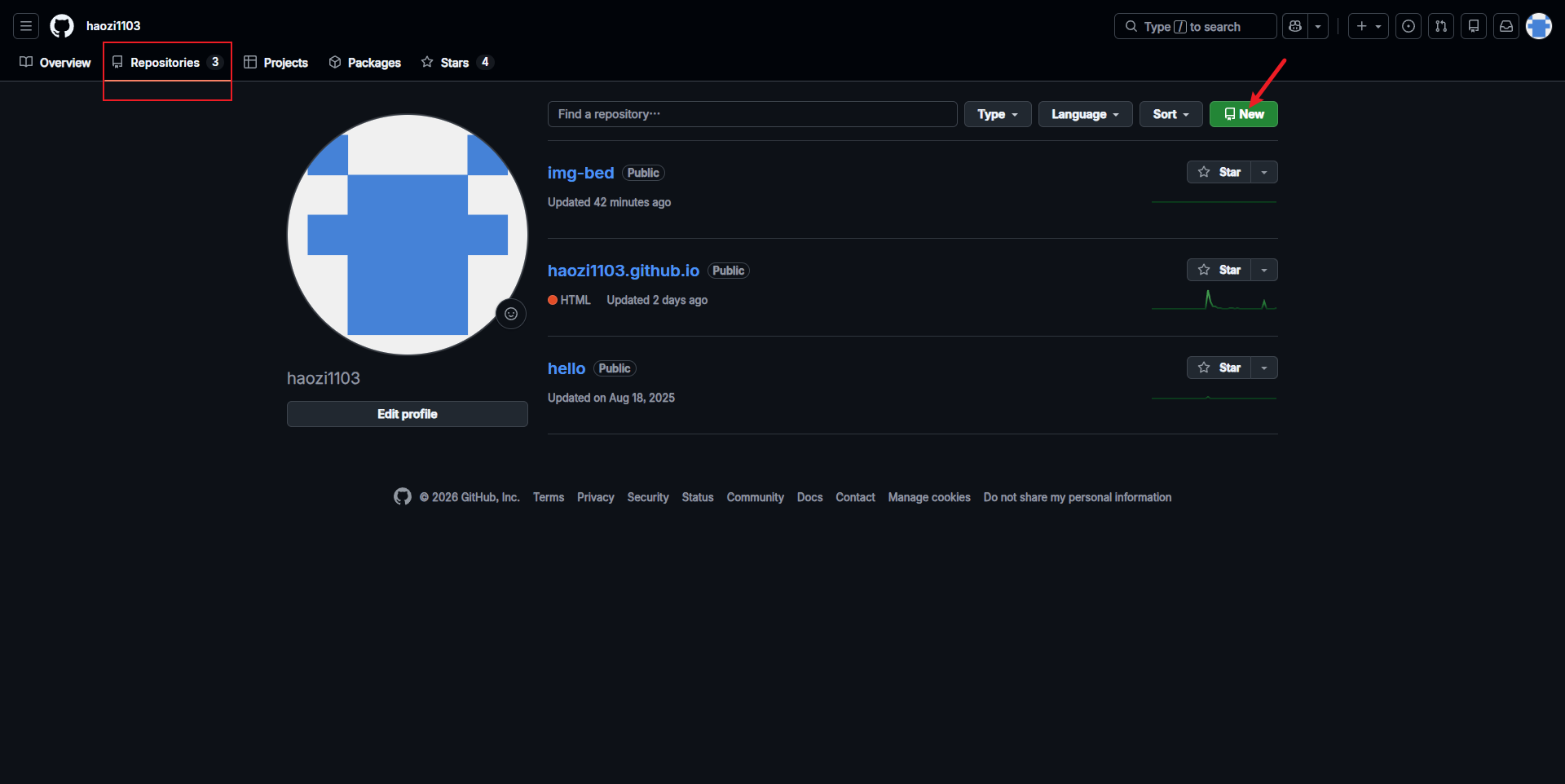Screen dimensions: 1565x784
Task: Open the Copilot chat icon
Action: [1295, 26]
